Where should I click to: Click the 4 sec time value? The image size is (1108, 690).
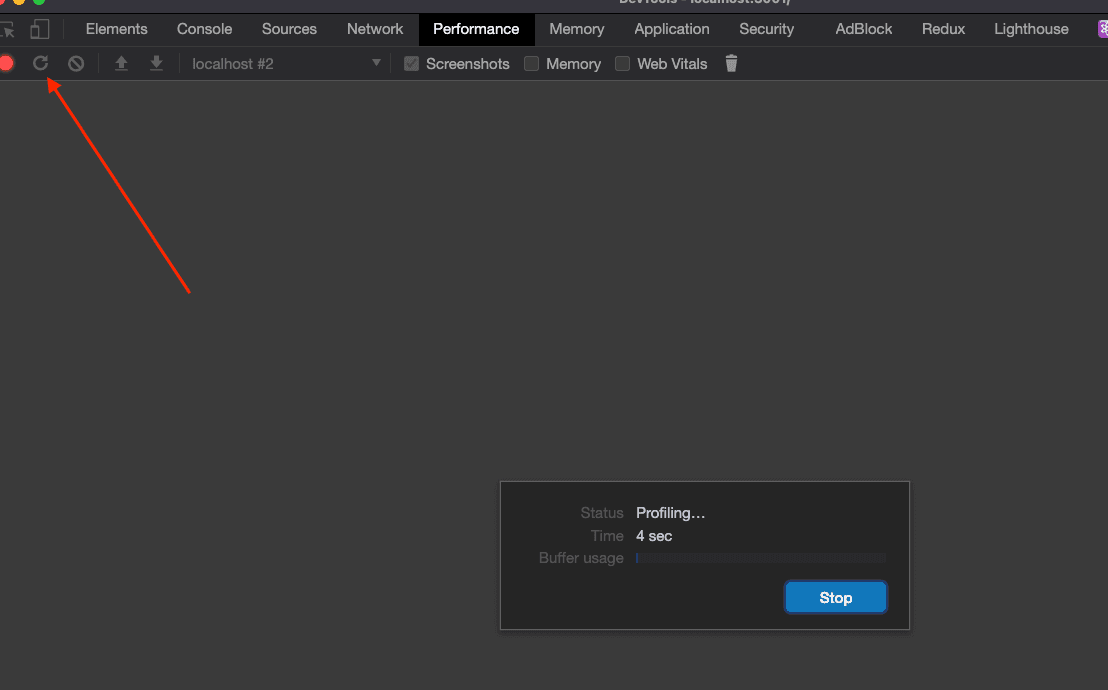tap(654, 536)
